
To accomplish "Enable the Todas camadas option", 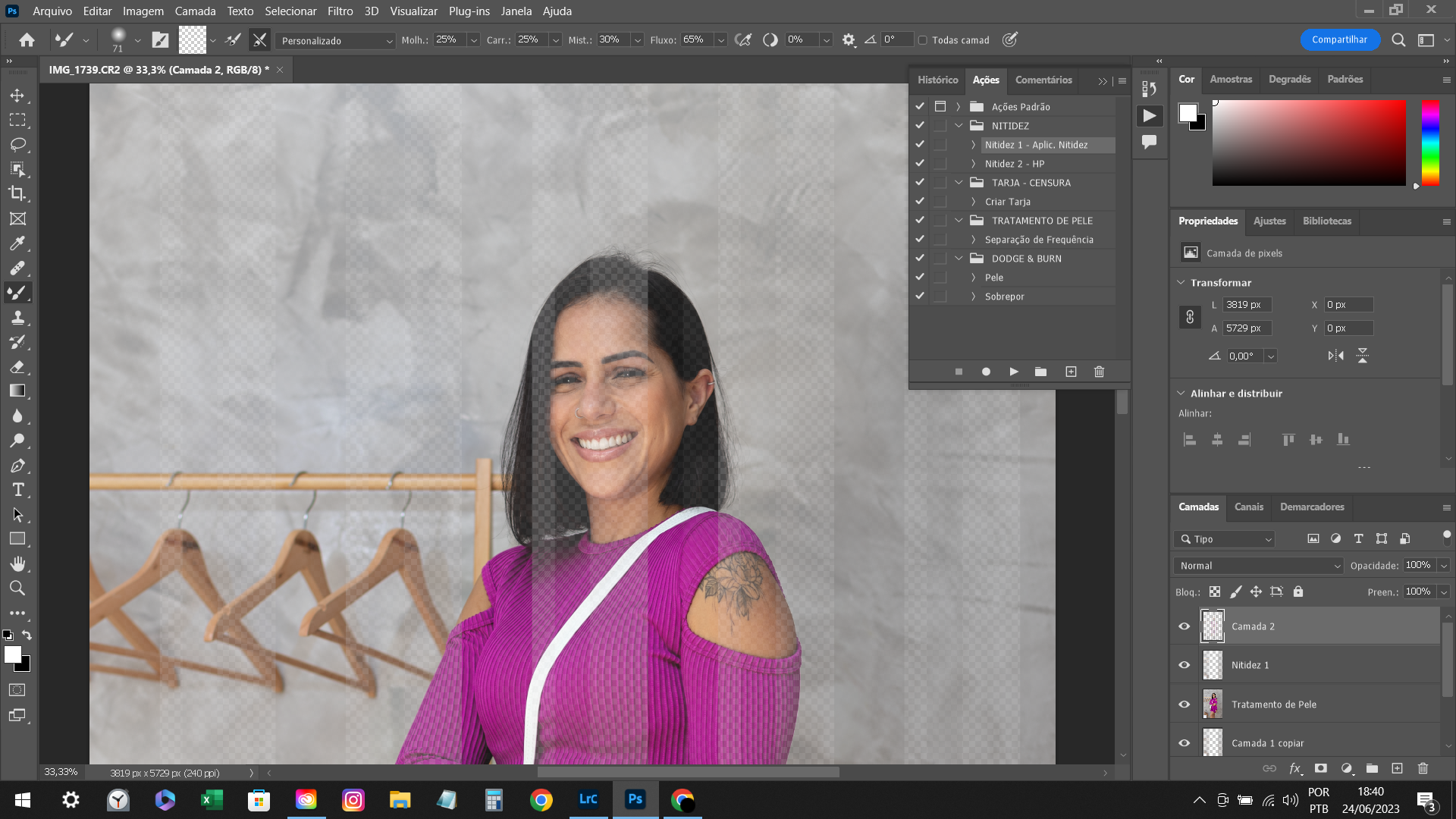I will click(924, 39).
